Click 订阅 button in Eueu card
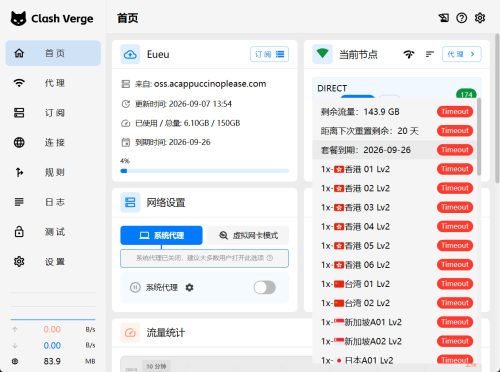Screen dimensions: 500x372 (269, 54)
